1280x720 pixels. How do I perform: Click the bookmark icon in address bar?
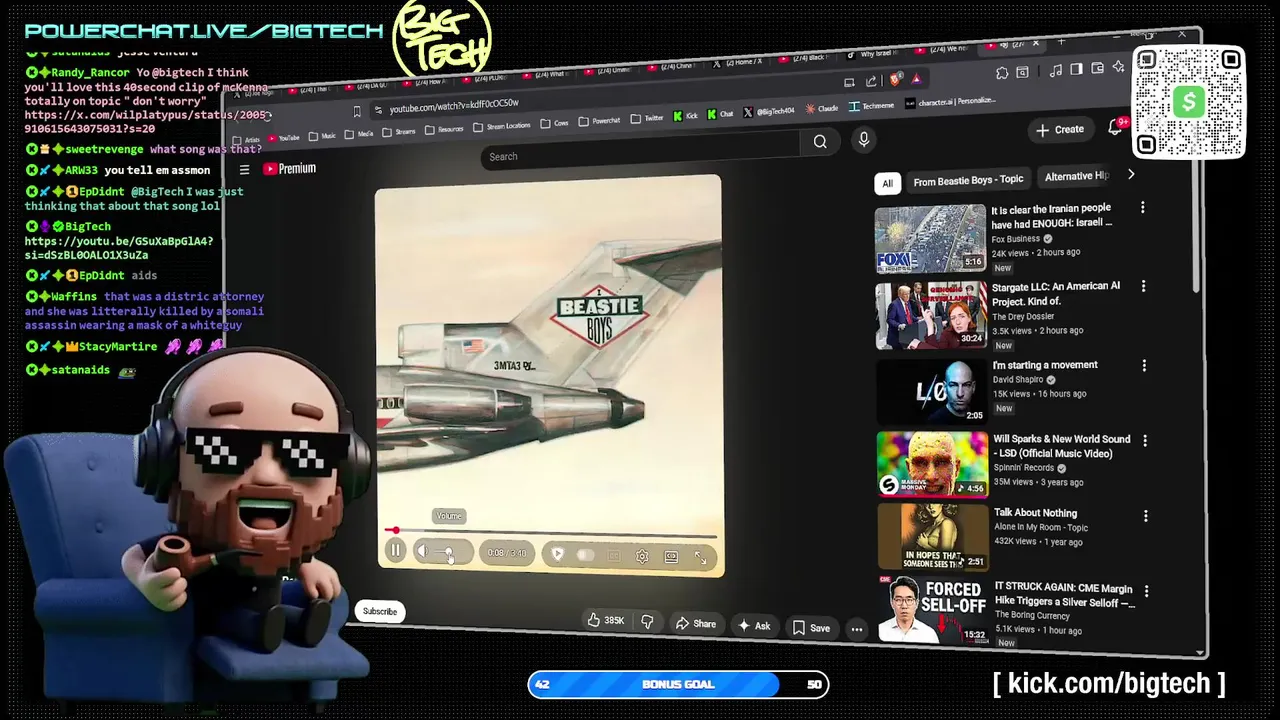[357, 111]
